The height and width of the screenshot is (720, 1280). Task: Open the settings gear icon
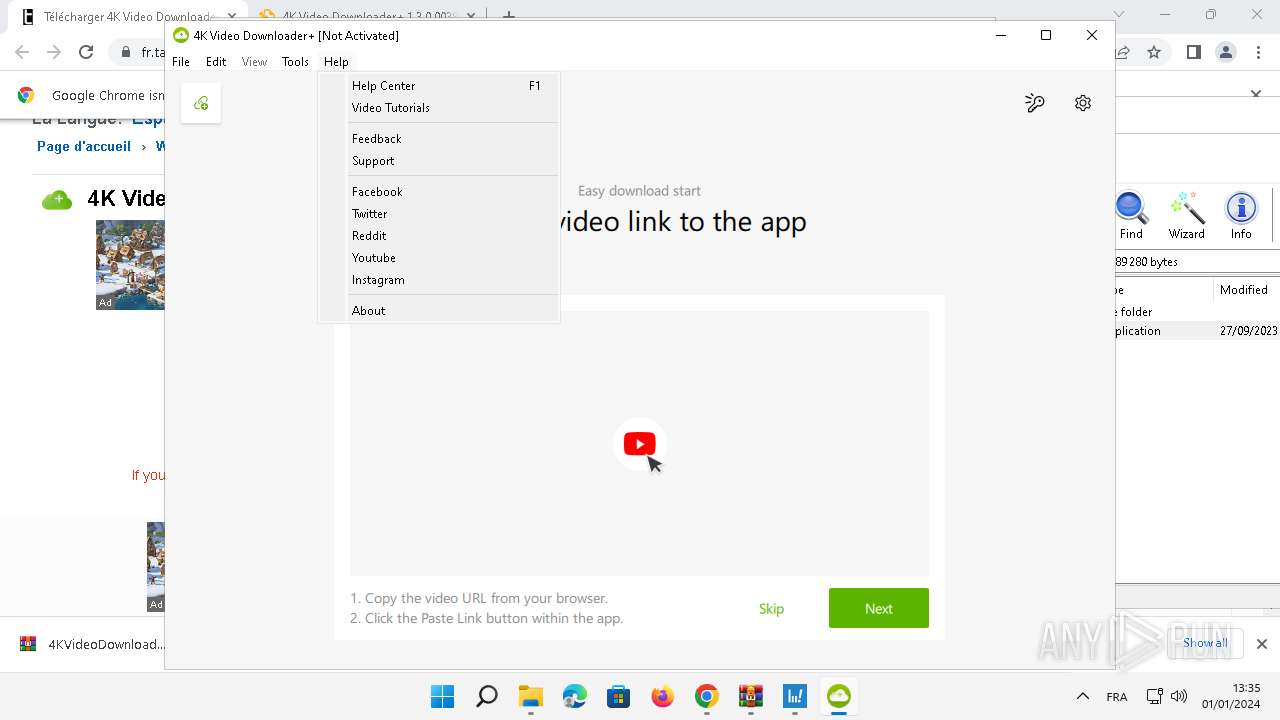tap(1083, 103)
